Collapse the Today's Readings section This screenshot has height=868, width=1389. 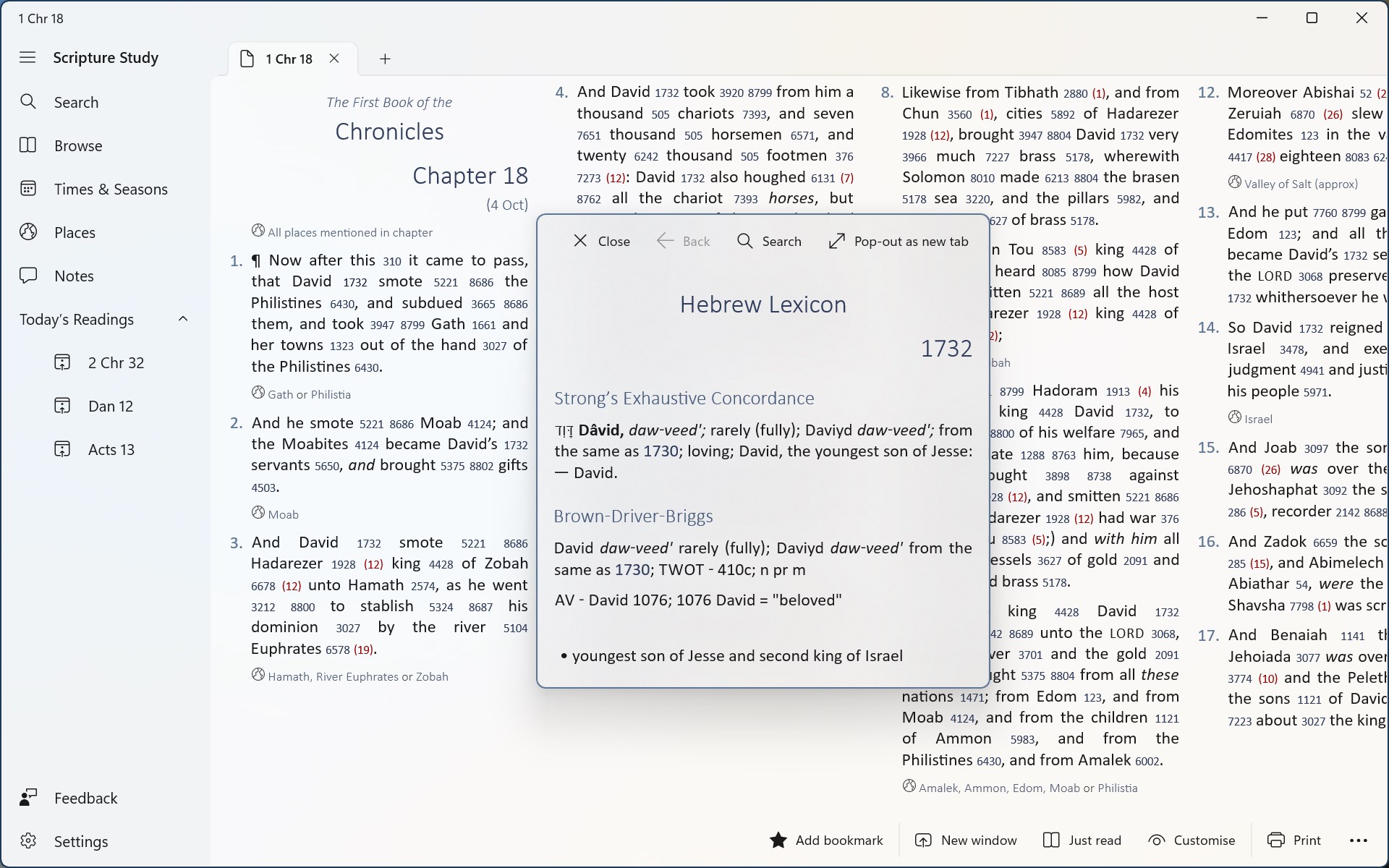(183, 318)
